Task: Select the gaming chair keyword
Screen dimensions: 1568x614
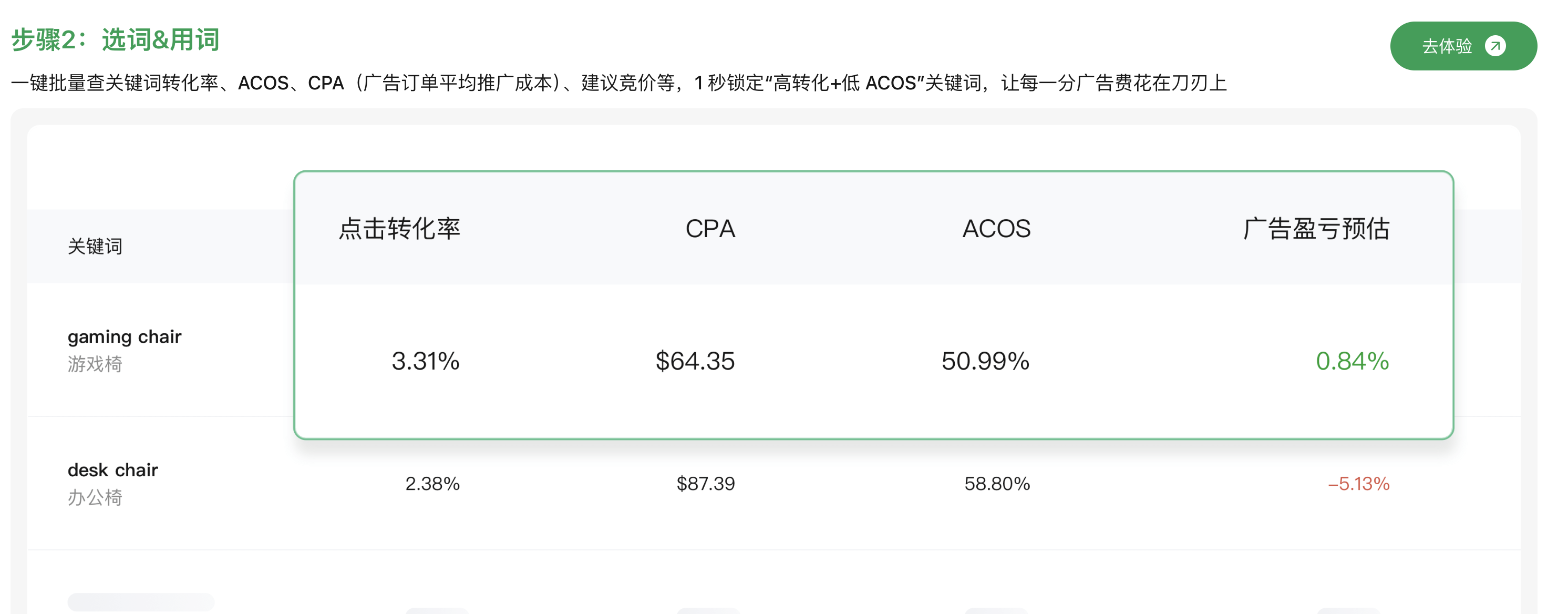Action: [124, 337]
